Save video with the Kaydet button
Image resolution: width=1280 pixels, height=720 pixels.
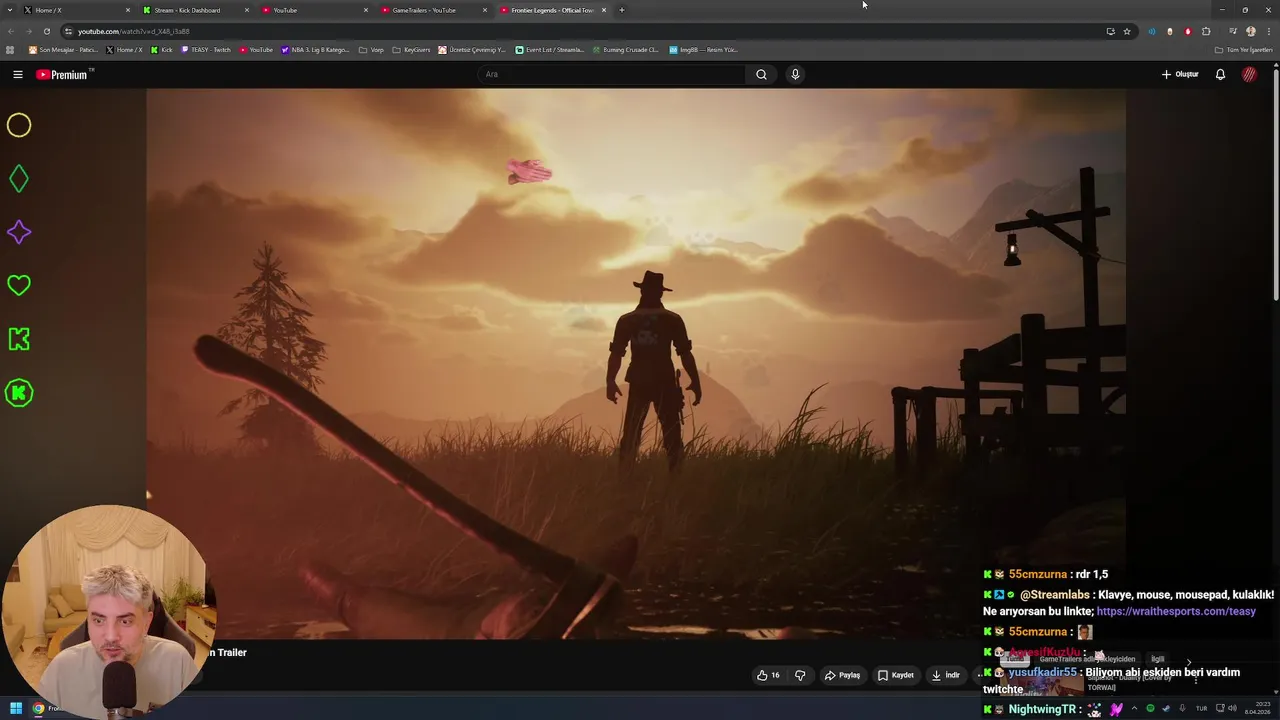896,675
